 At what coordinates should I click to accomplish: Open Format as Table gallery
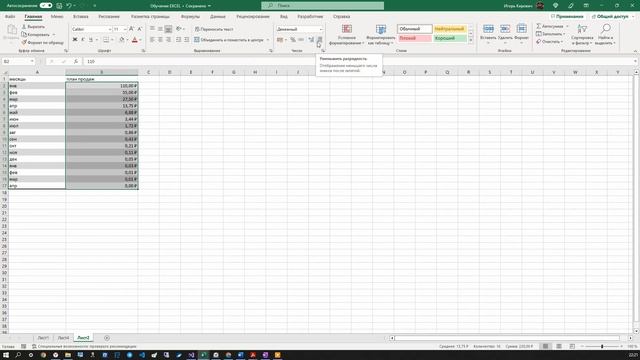click(381, 34)
